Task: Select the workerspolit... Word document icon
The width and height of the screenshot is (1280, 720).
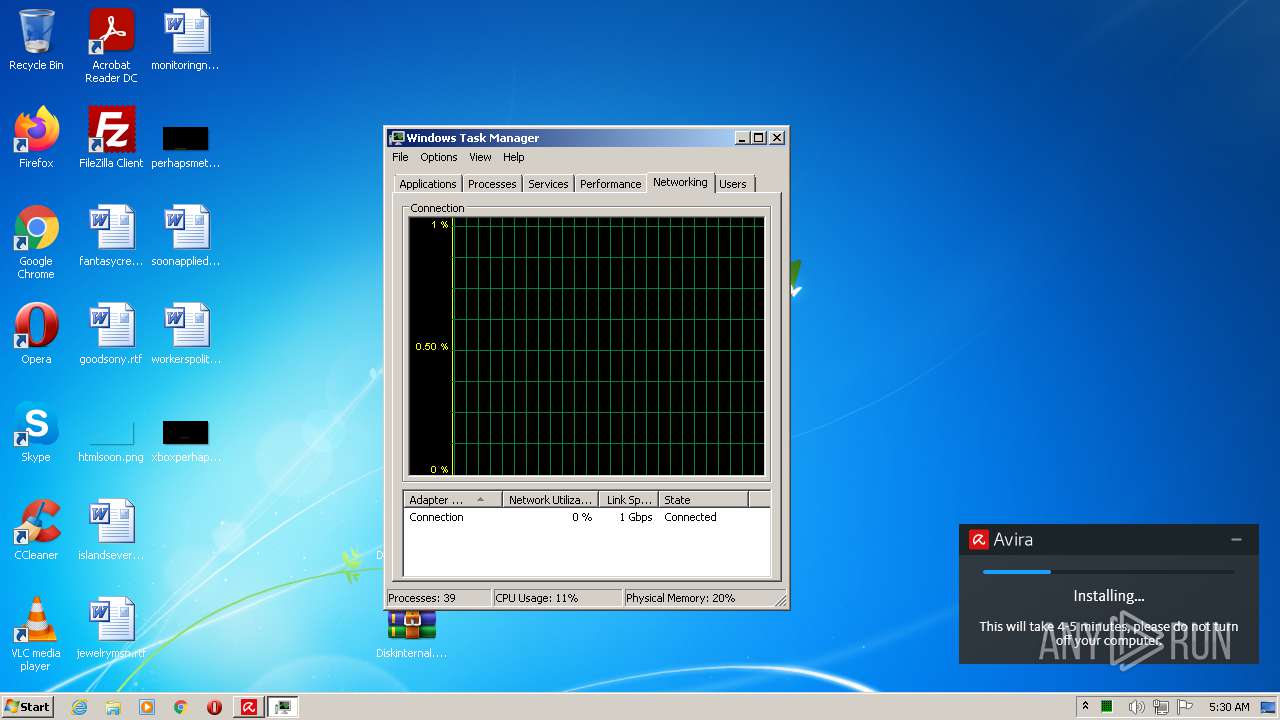Action: [x=186, y=334]
